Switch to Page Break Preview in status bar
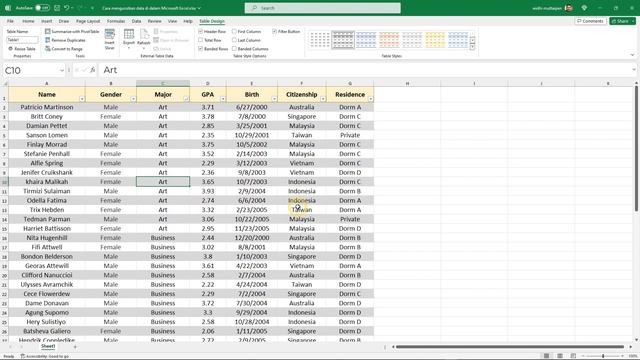 tap(573, 356)
